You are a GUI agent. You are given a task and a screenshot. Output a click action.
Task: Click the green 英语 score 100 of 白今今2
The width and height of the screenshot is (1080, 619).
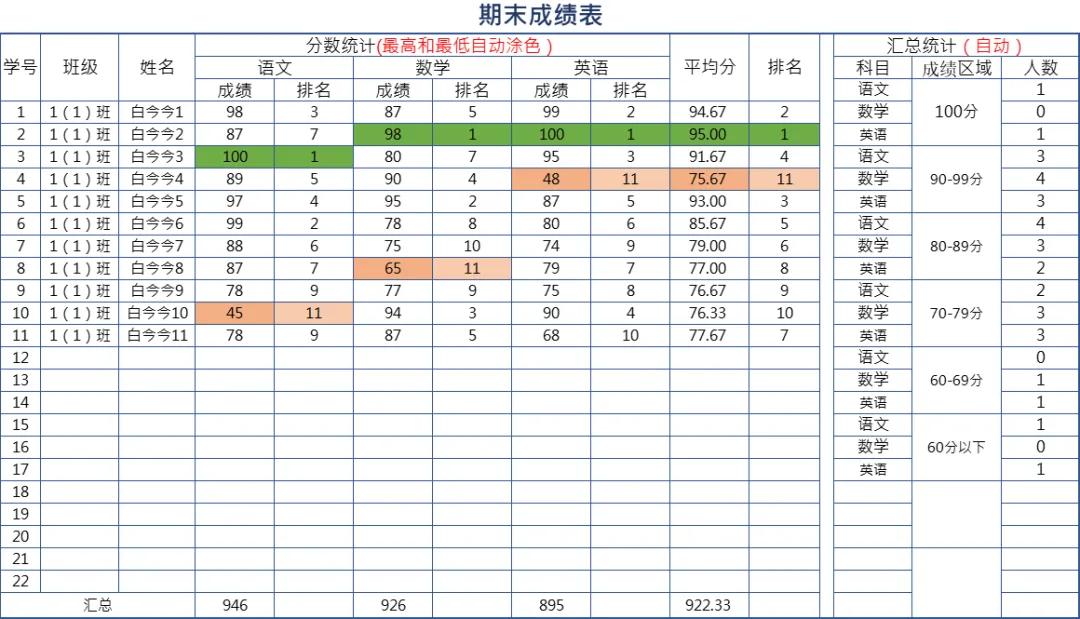tap(551, 134)
